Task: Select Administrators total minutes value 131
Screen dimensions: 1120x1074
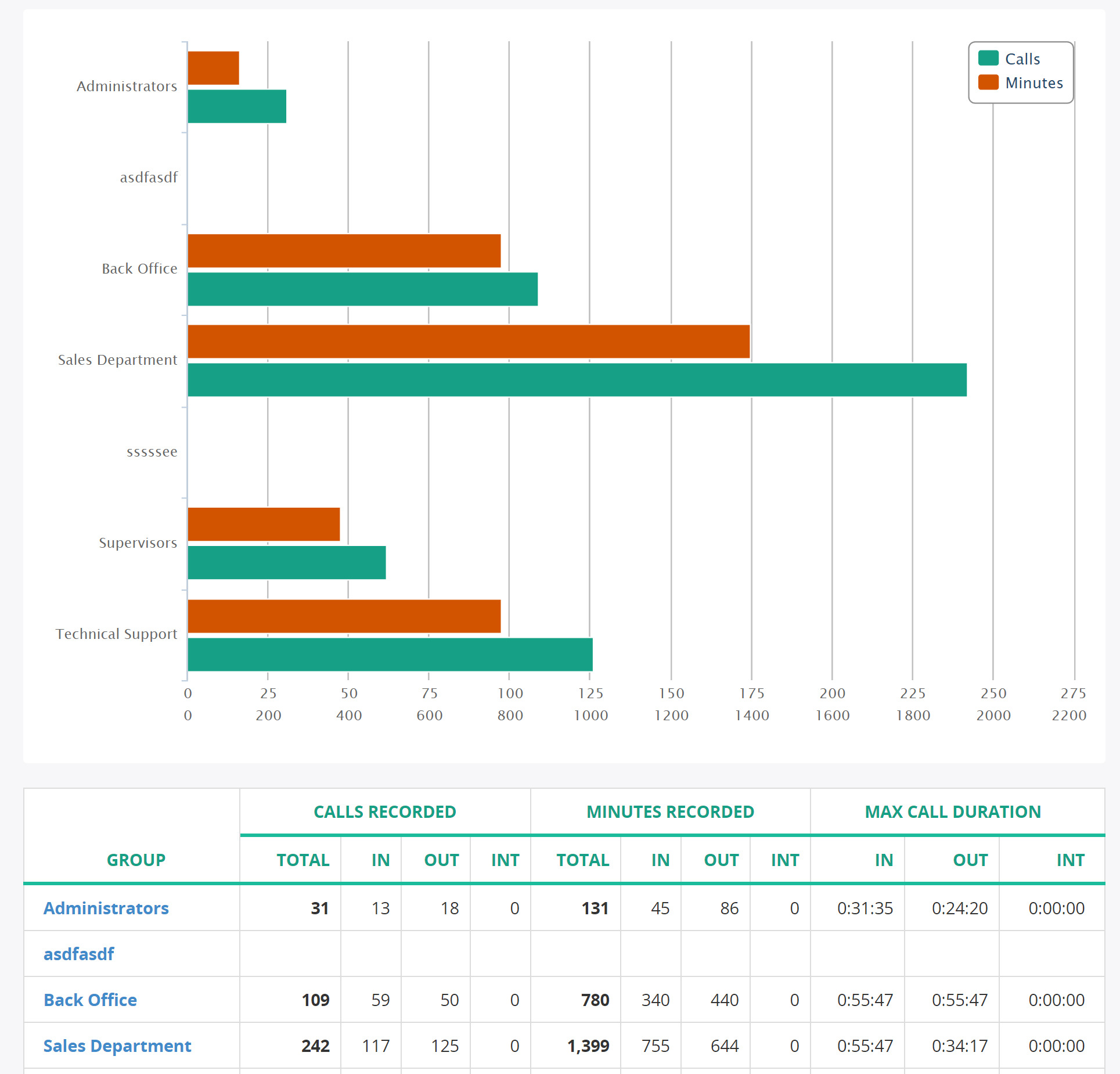Action: point(595,908)
